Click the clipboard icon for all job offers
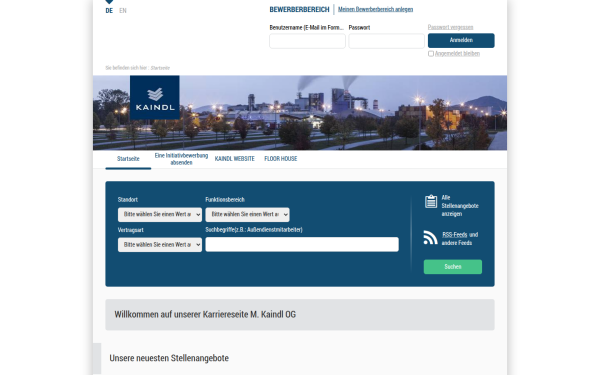Viewport: 600px width, 375px height. [x=431, y=201]
